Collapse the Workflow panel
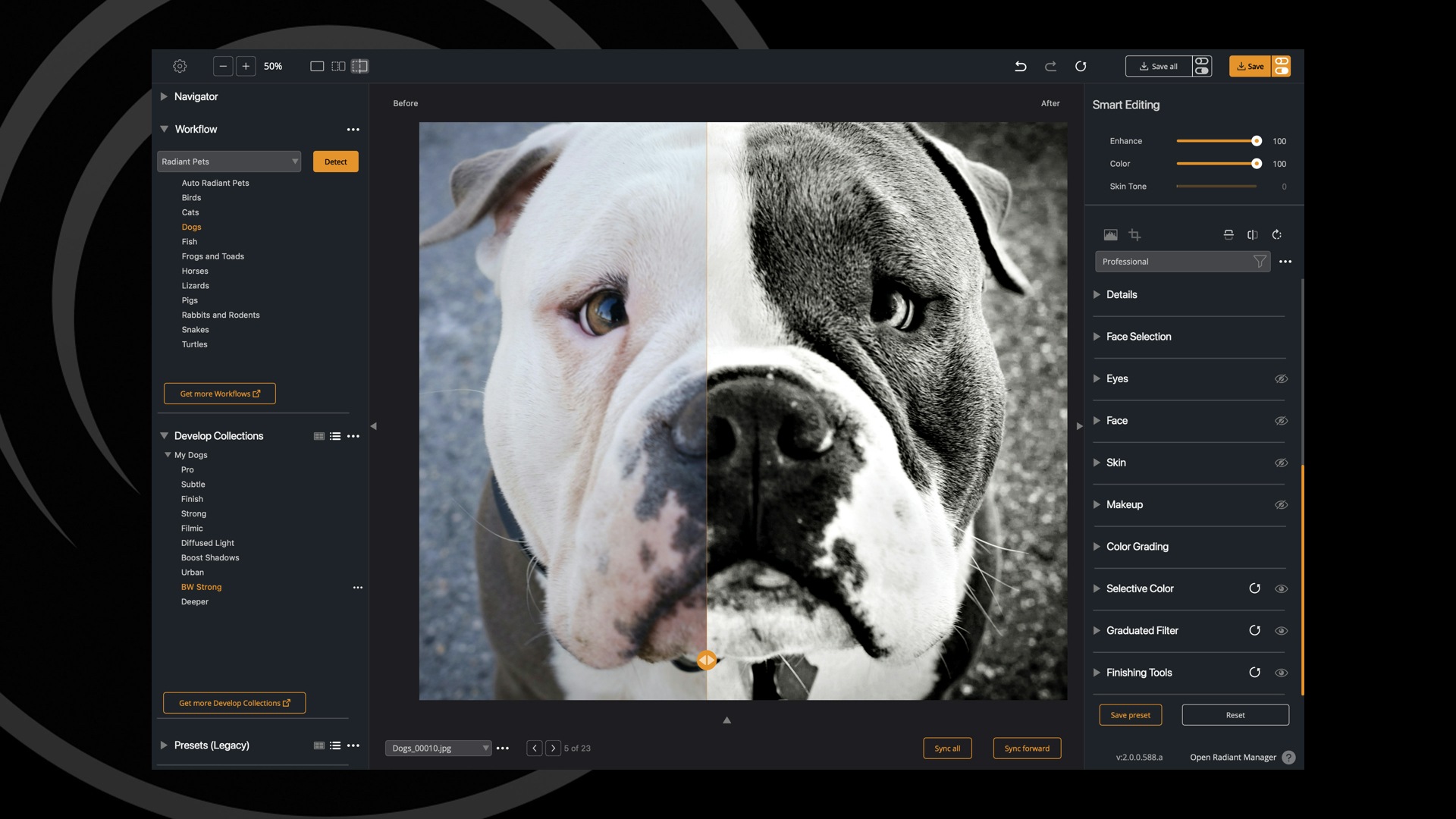This screenshot has height=819, width=1456. point(164,129)
